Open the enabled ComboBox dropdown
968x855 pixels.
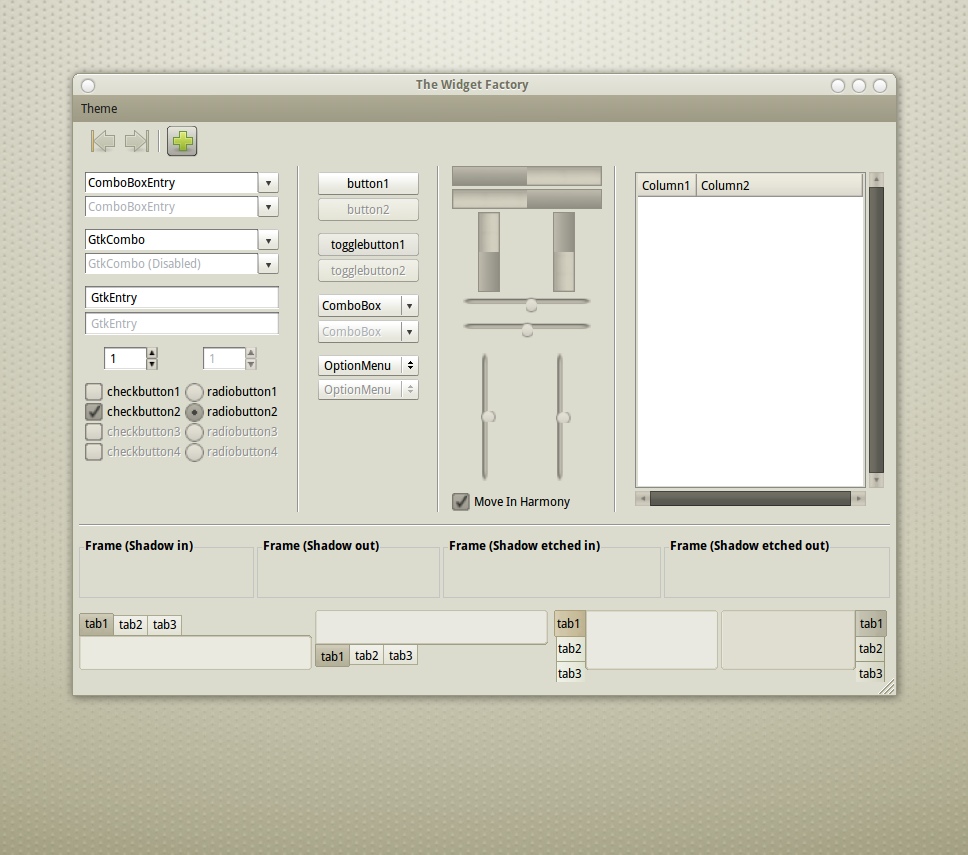(369, 306)
